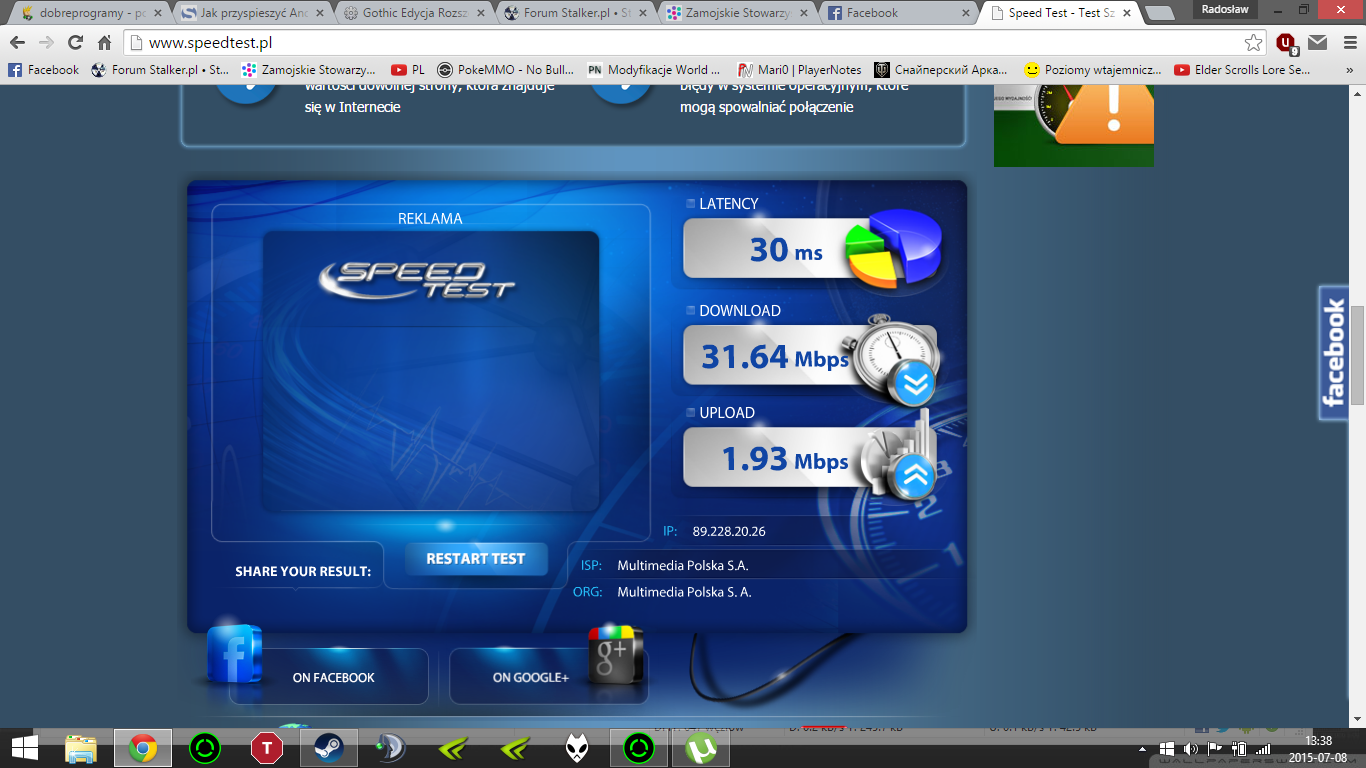Close the Speed Test tab
This screenshot has height=768, width=1366.
pyautogui.click(x=1125, y=13)
